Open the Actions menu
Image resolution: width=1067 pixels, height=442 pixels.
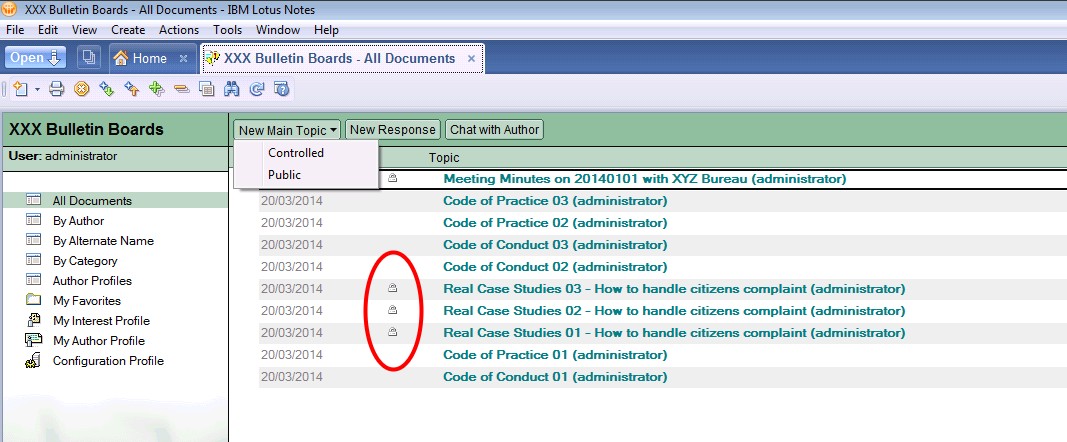tap(179, 30)
